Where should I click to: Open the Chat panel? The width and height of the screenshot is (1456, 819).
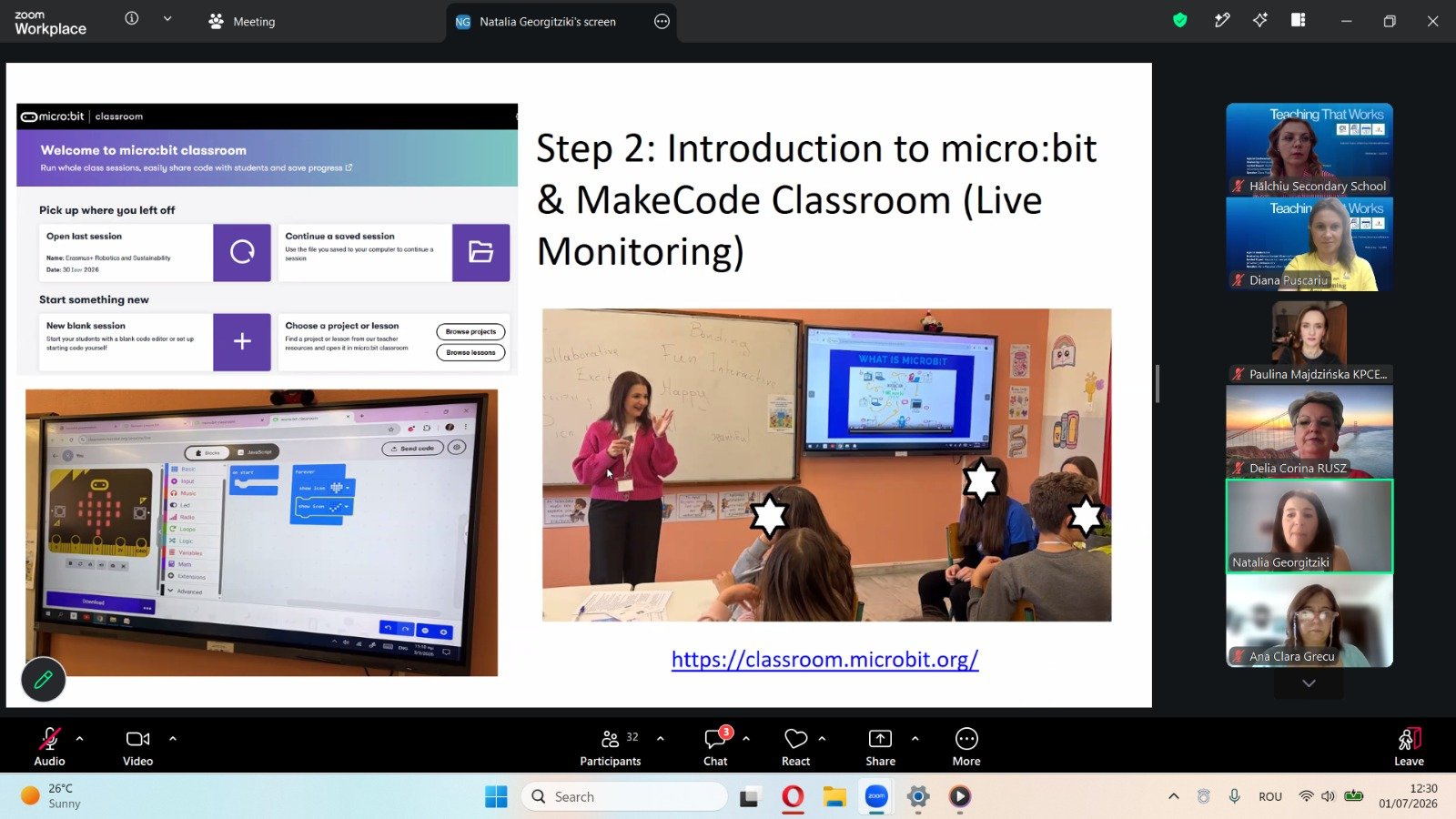click(x=716, y=747)
